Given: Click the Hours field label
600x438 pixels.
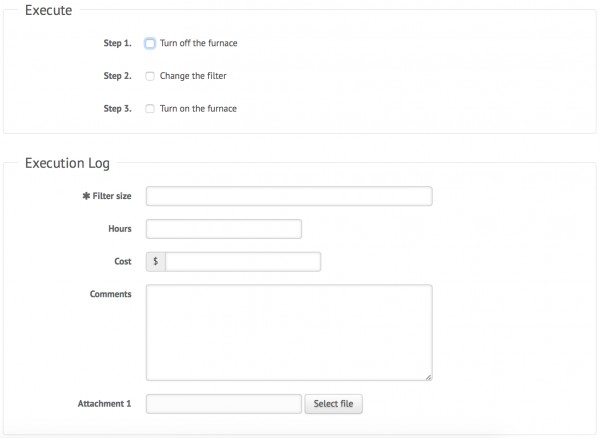Looking at the screenshot, I should coord(120,229).
